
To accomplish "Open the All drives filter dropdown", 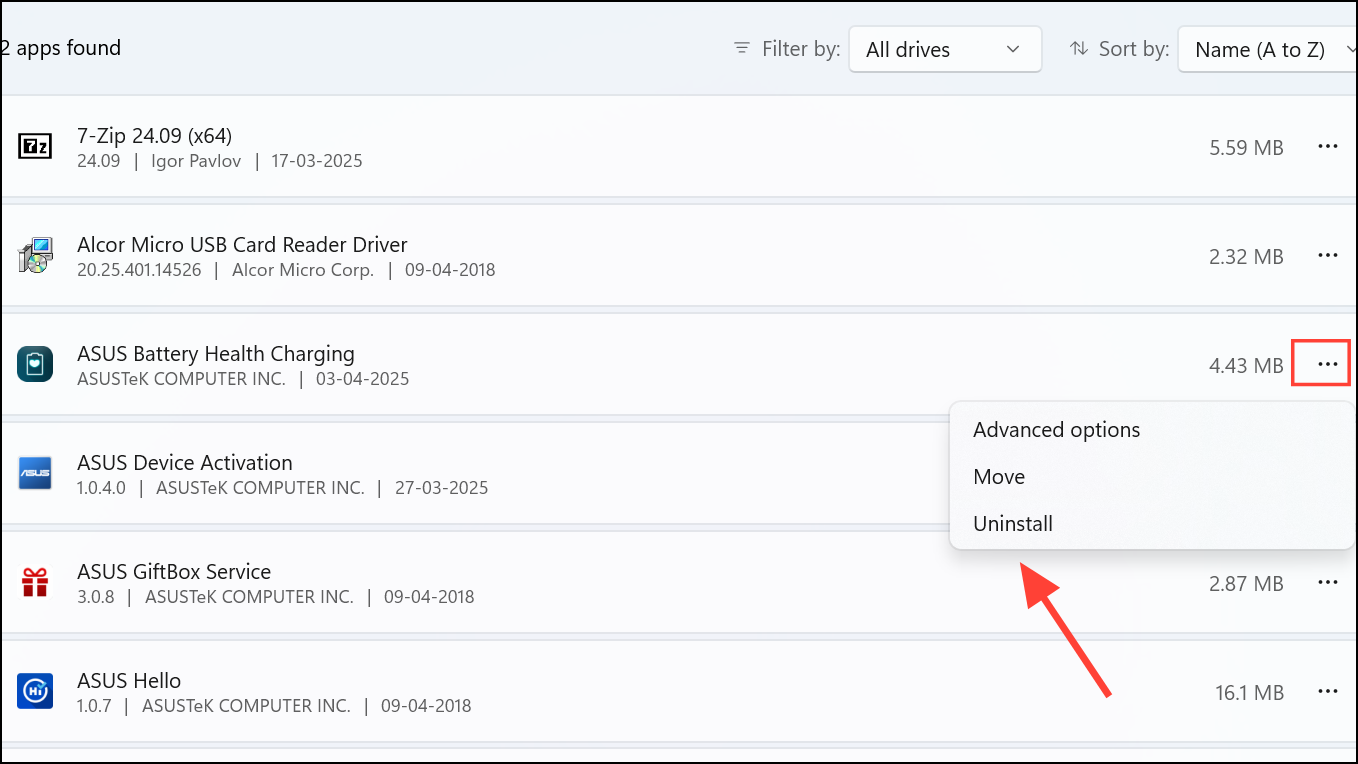I will click(945, 49).
